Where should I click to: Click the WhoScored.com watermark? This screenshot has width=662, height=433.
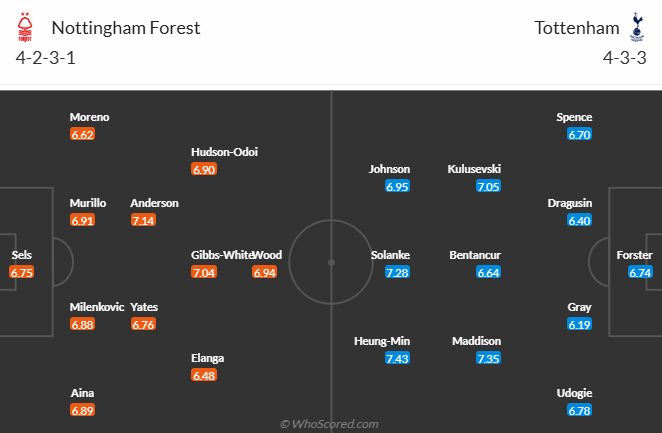[x=329, y=424]
